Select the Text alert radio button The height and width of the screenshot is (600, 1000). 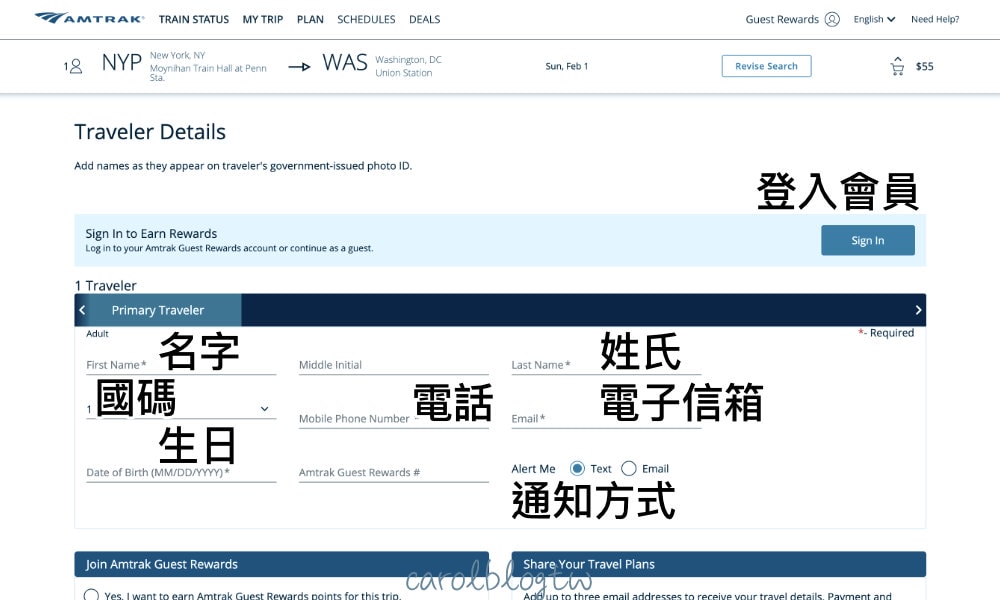point(577,469)
